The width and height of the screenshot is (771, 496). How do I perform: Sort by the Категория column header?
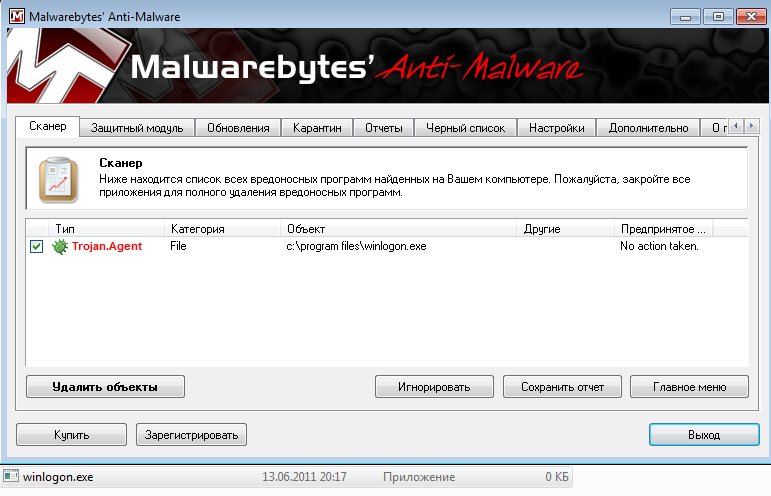(x=222, y=229)
